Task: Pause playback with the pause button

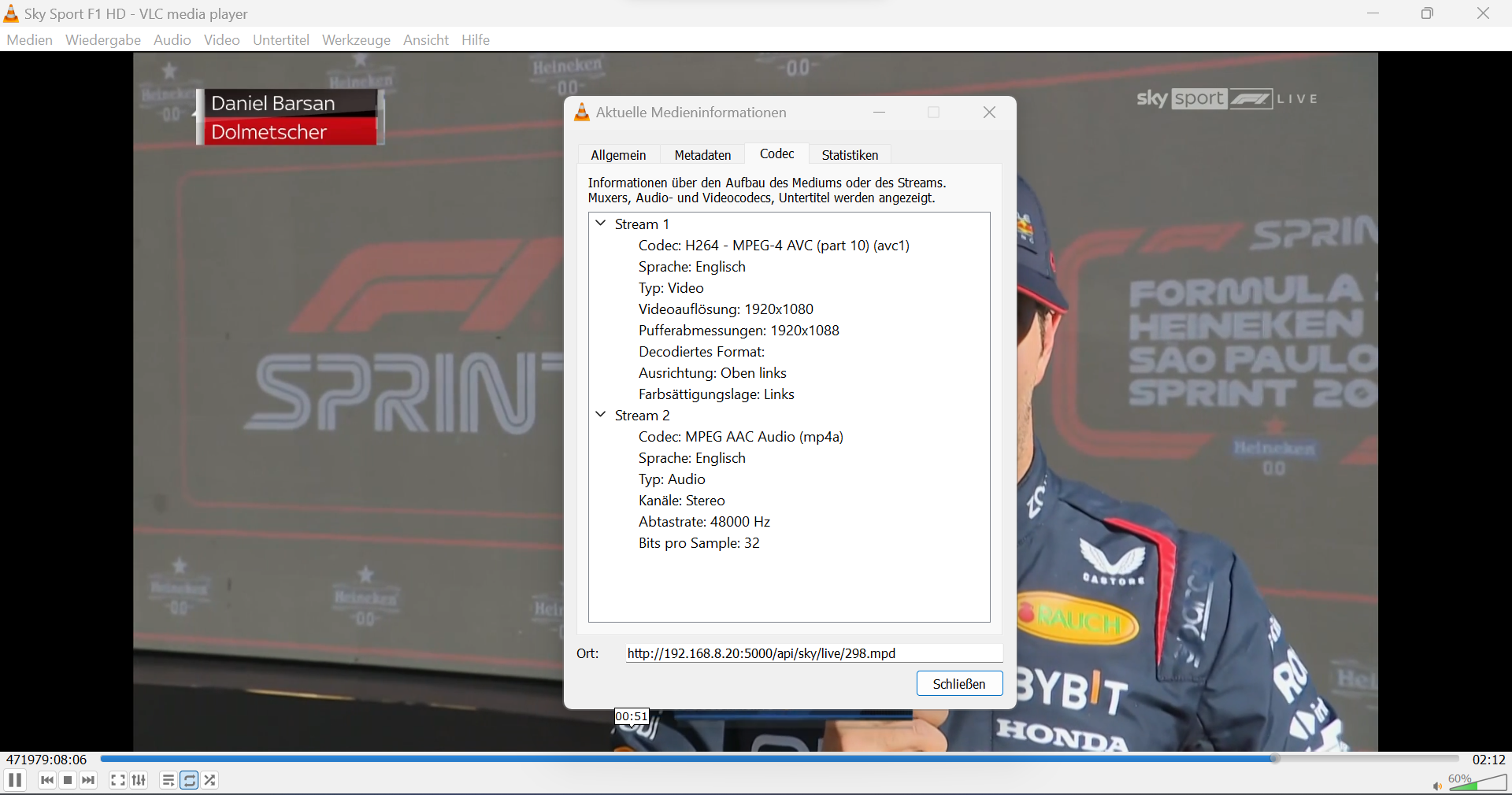Action: point(15,780)
